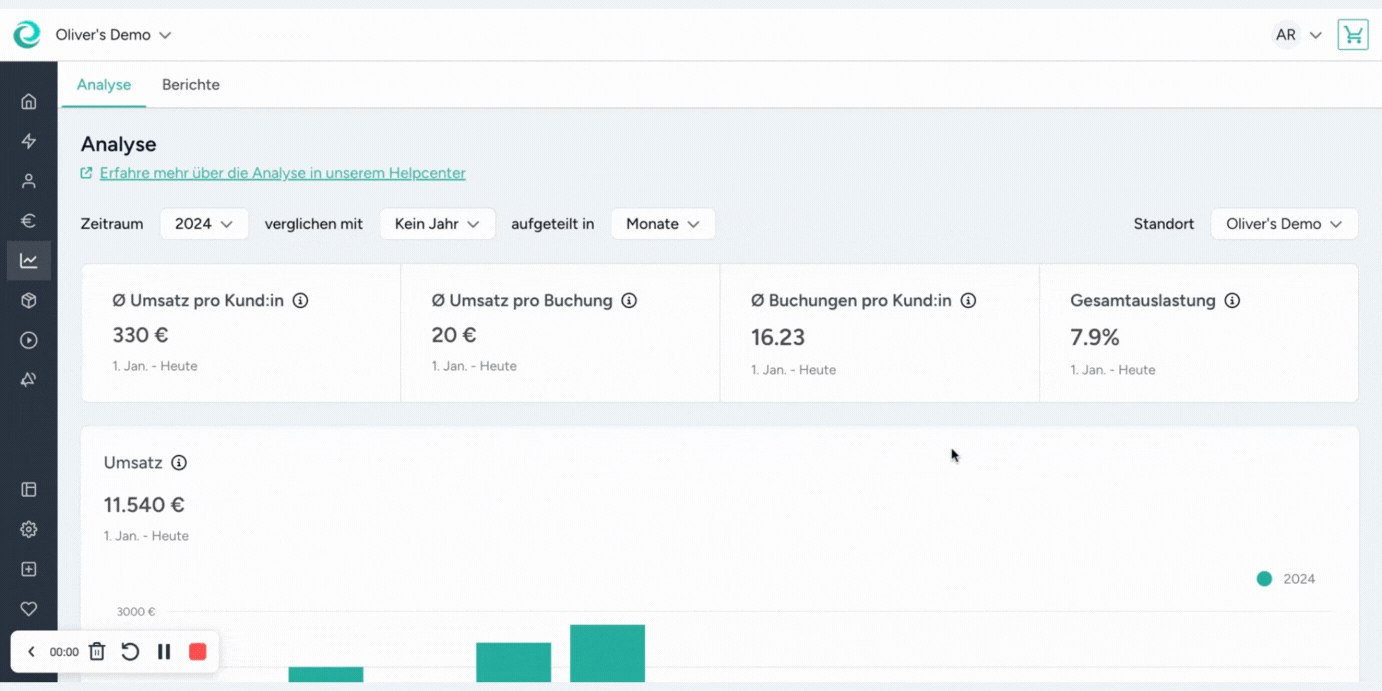
Task: Toggle the 2024 legend series
Action: [x=1286, y=579]
